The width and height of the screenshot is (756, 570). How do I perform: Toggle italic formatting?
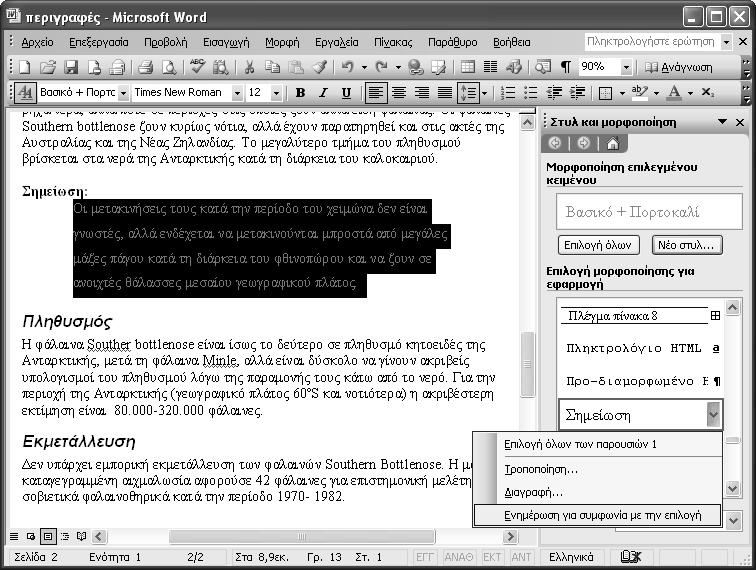point(323,93)
